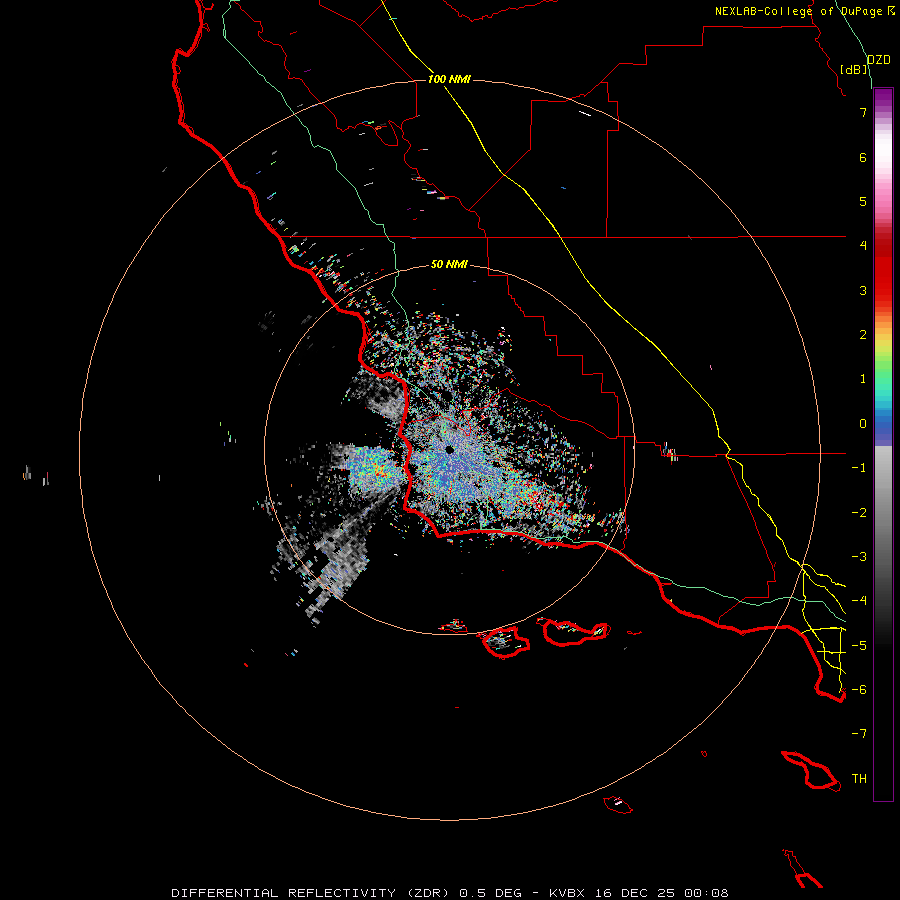The image size is (900, 900).
Task: Click the TH label on the color scale
Action: pos(859,779)
